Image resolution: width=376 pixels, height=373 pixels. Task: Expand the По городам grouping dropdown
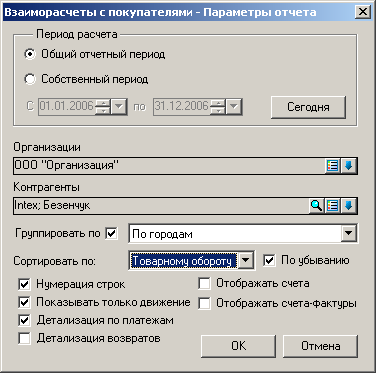(348, 233)
